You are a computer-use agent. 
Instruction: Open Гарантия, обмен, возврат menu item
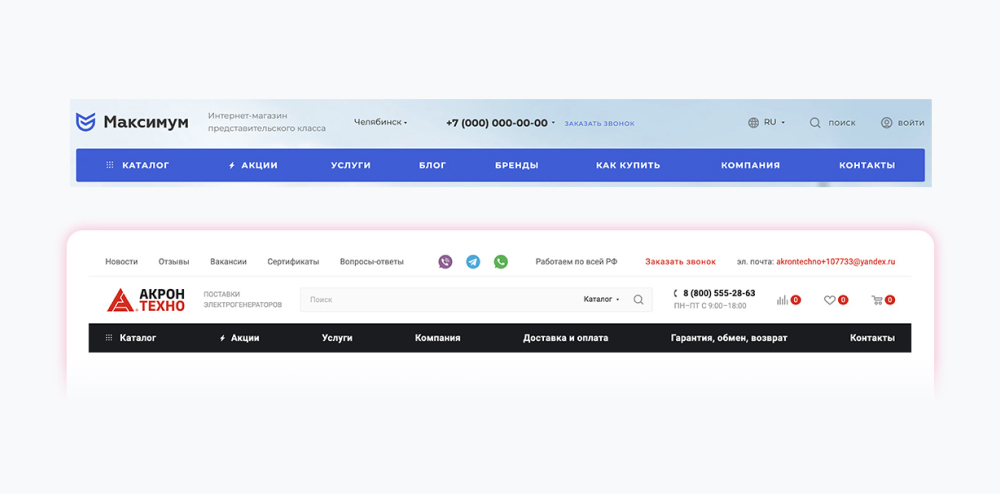729,338
